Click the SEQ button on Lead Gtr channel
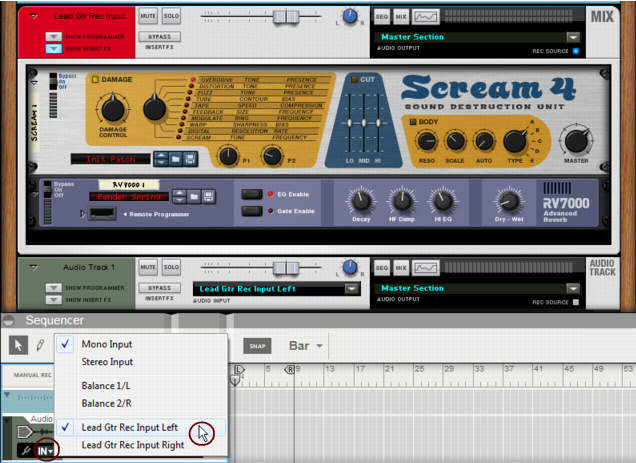The image size is (636, 463). [x=381, y=17]
